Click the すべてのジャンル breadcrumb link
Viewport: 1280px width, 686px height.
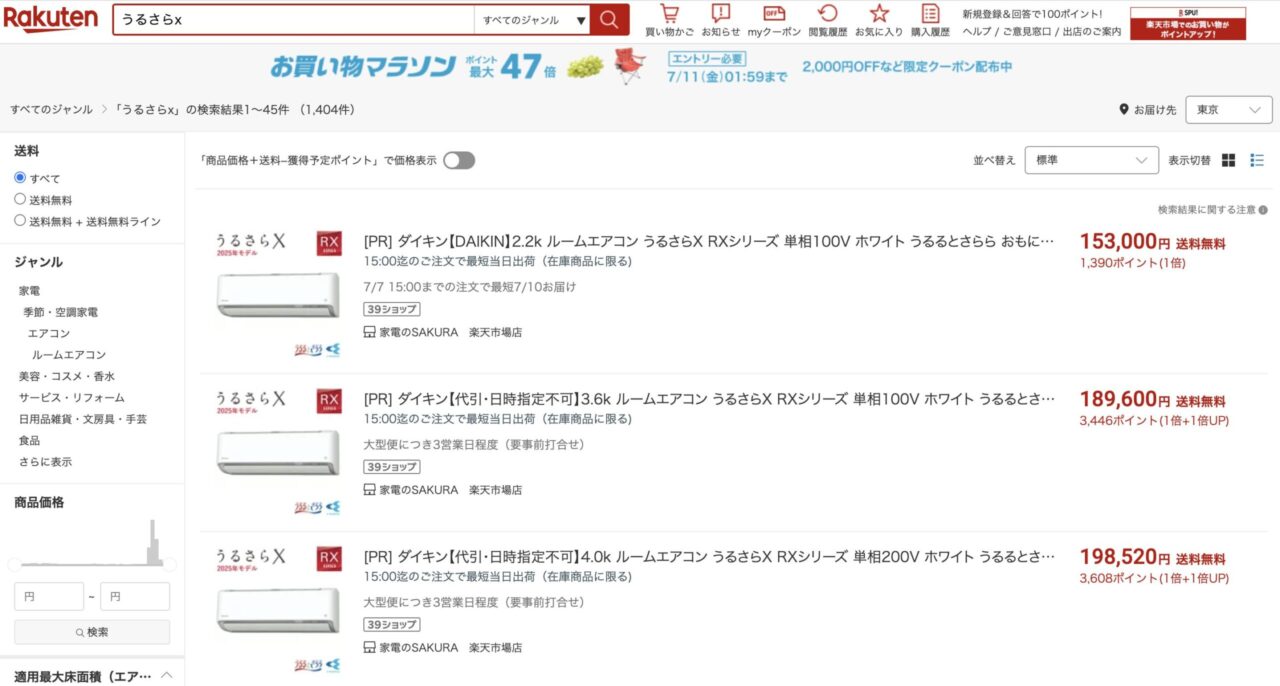tap(51, 110)
